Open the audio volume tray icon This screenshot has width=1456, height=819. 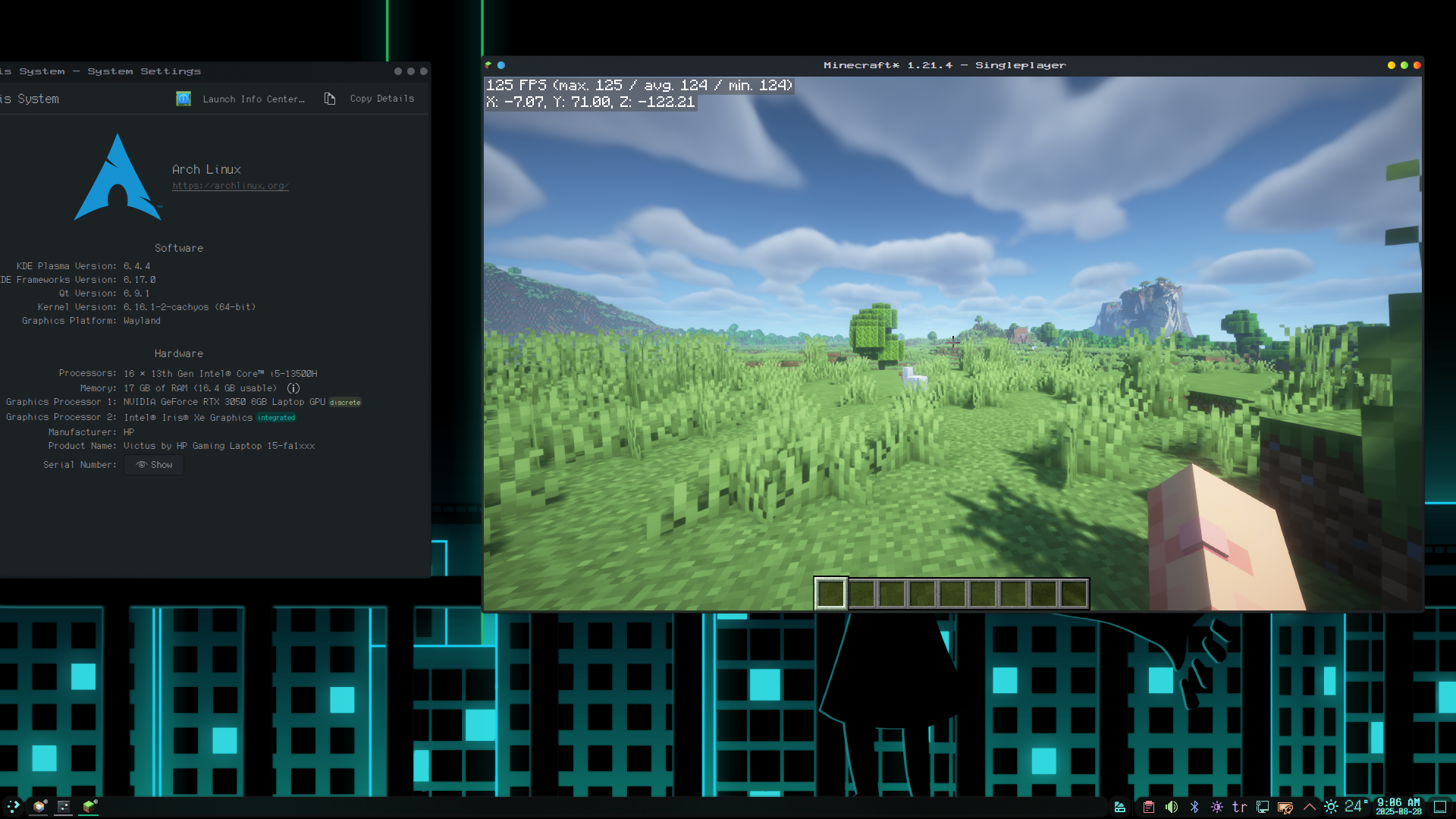(x=1172, y=807)
